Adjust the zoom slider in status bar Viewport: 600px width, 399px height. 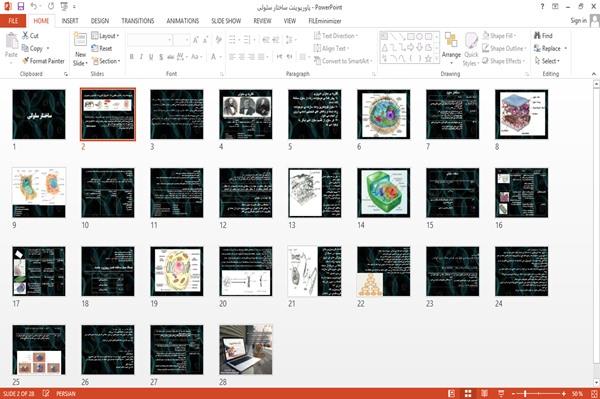point(525,393)
